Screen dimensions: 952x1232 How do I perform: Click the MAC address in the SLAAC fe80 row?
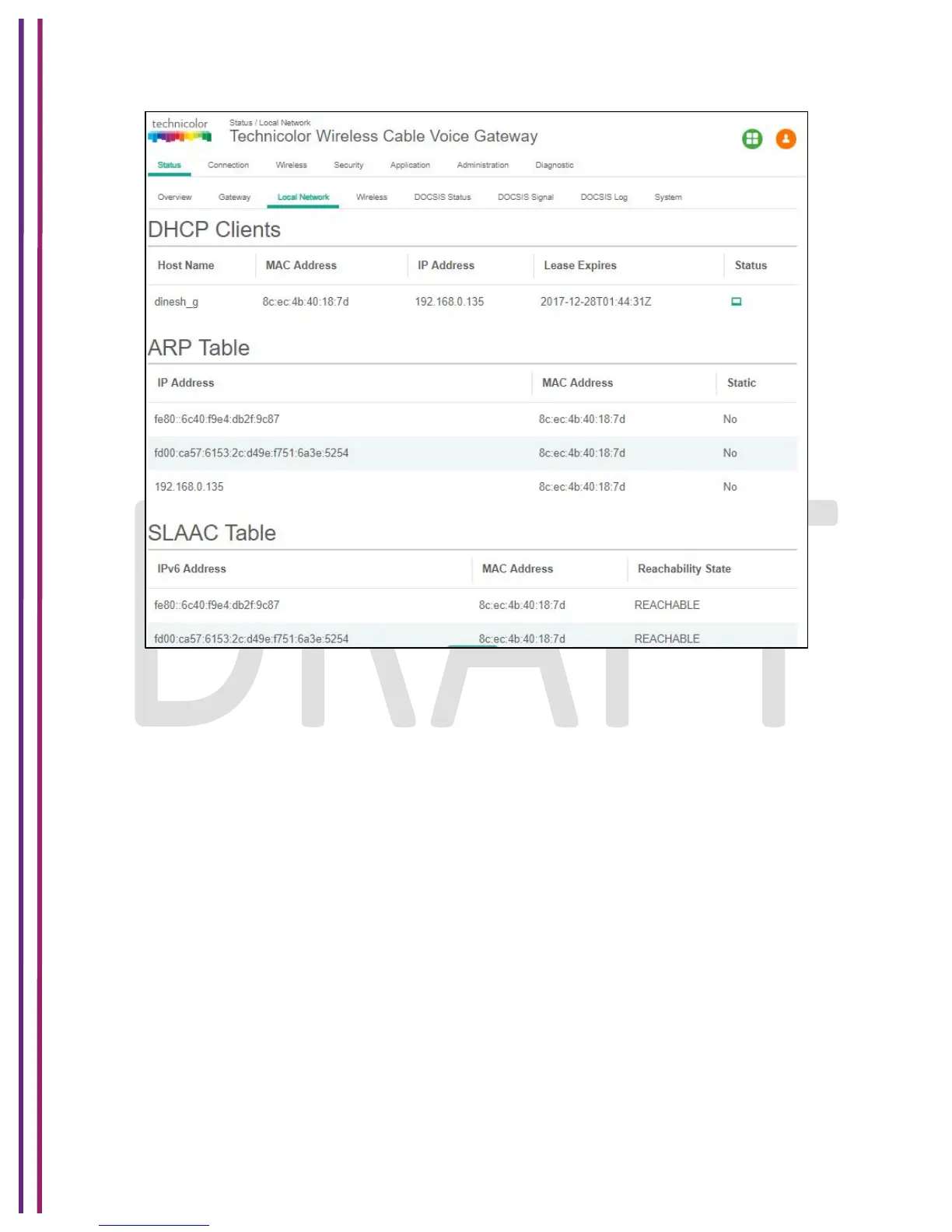pos(522,605)
